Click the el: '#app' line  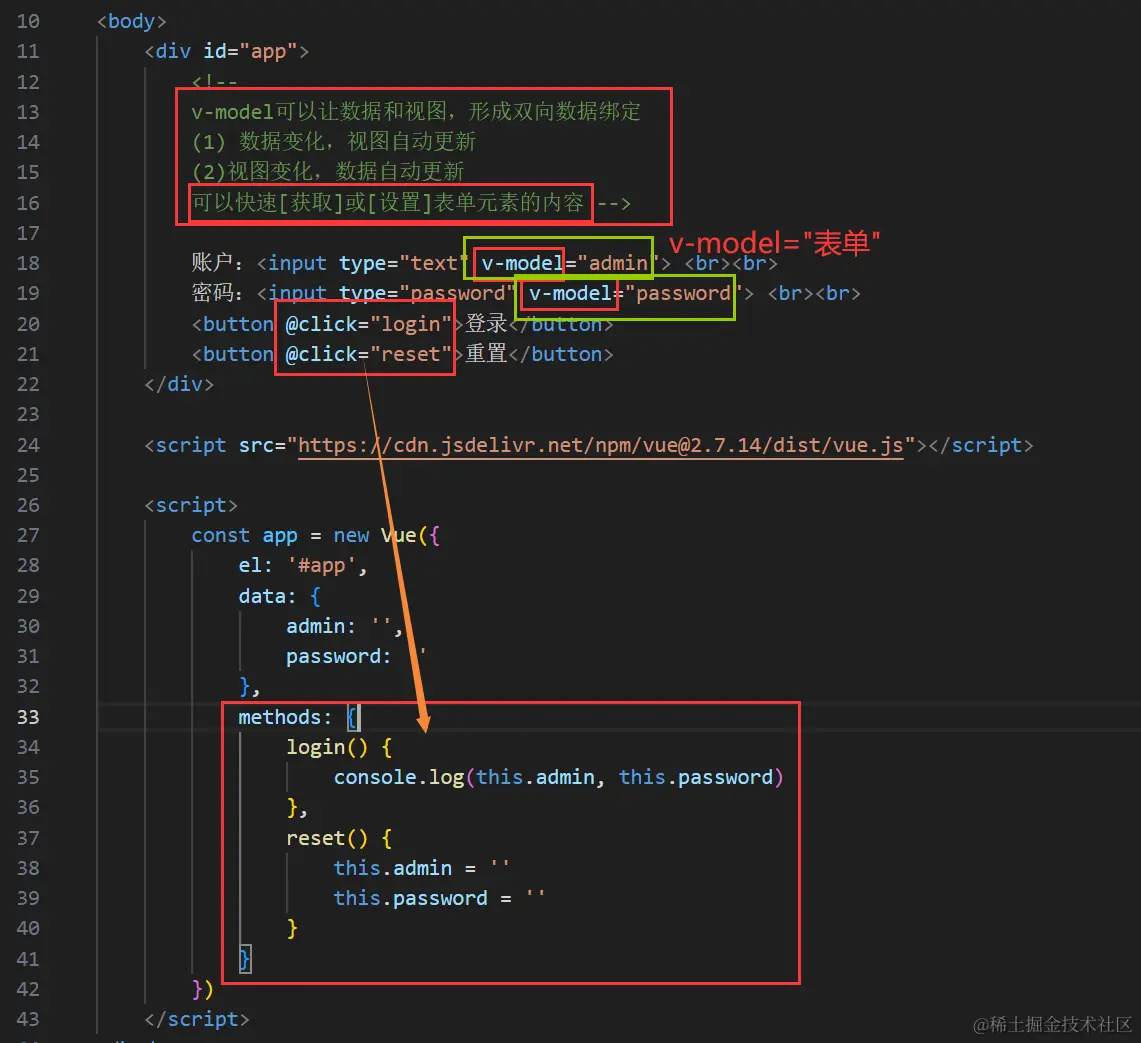point(303,566)
